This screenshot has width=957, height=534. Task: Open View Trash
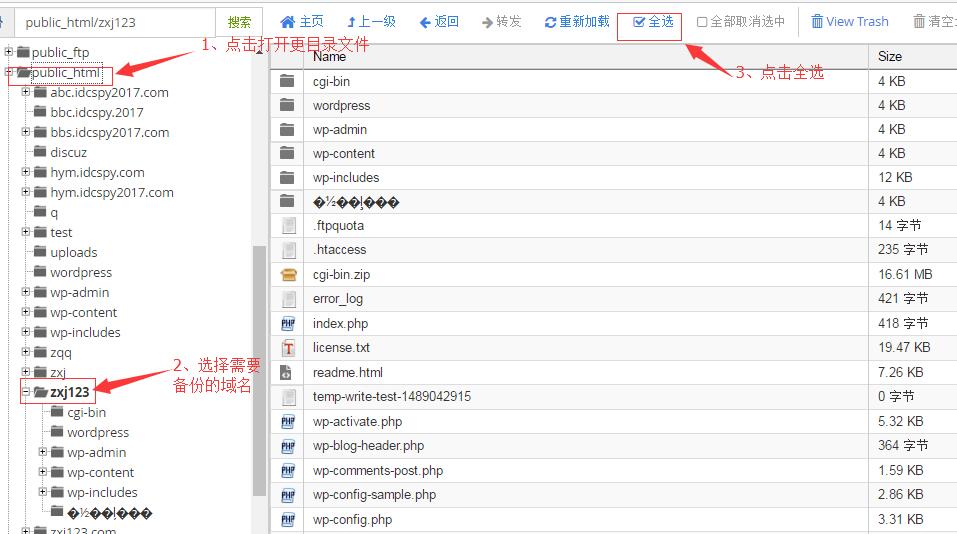coord(850,21)
